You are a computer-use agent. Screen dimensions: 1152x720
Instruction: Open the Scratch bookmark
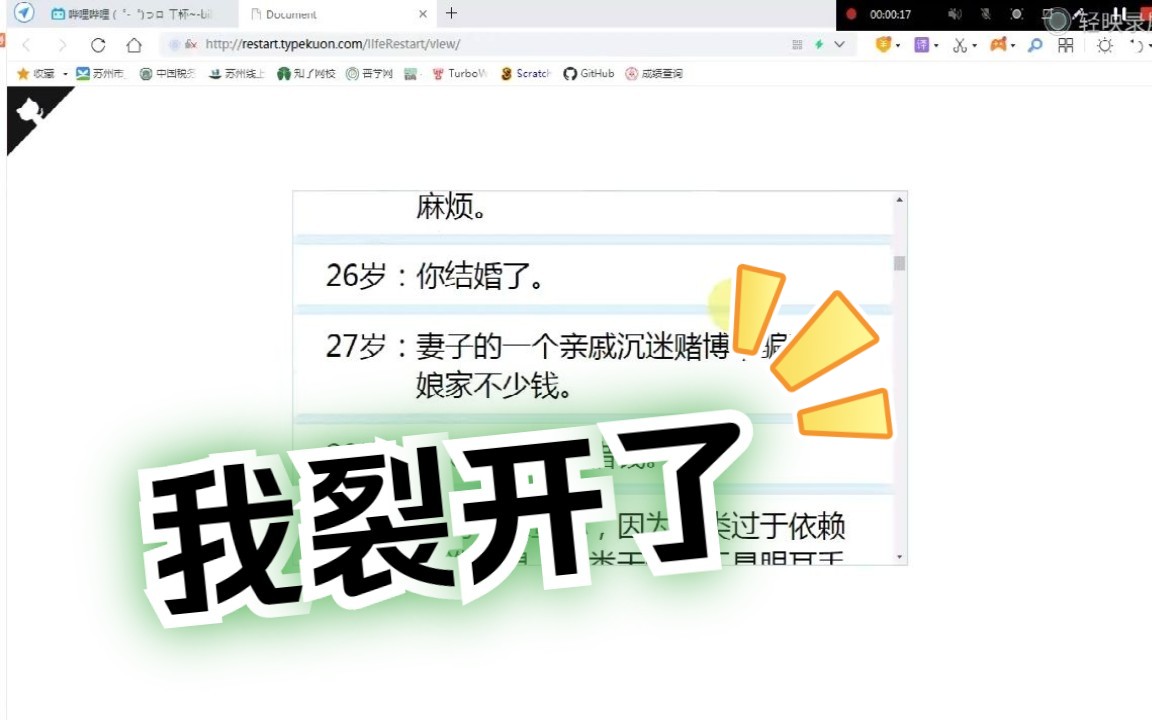click(524, 73)
